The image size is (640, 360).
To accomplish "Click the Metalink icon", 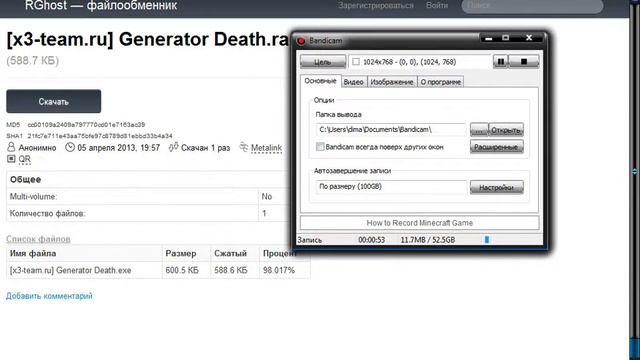I will click(x=244, y=147).
